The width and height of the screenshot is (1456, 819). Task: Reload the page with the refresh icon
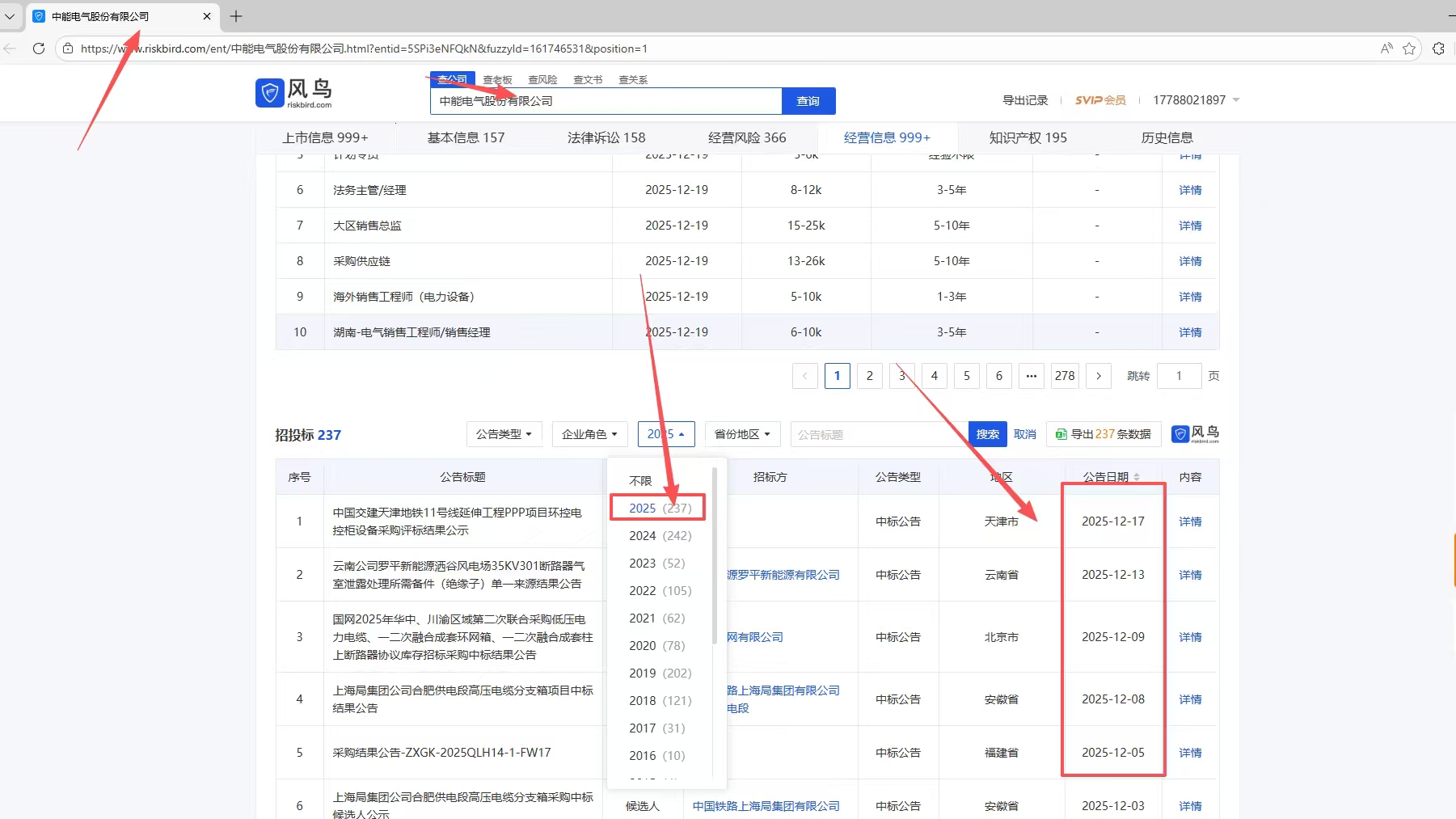click(x=38, y=49)
